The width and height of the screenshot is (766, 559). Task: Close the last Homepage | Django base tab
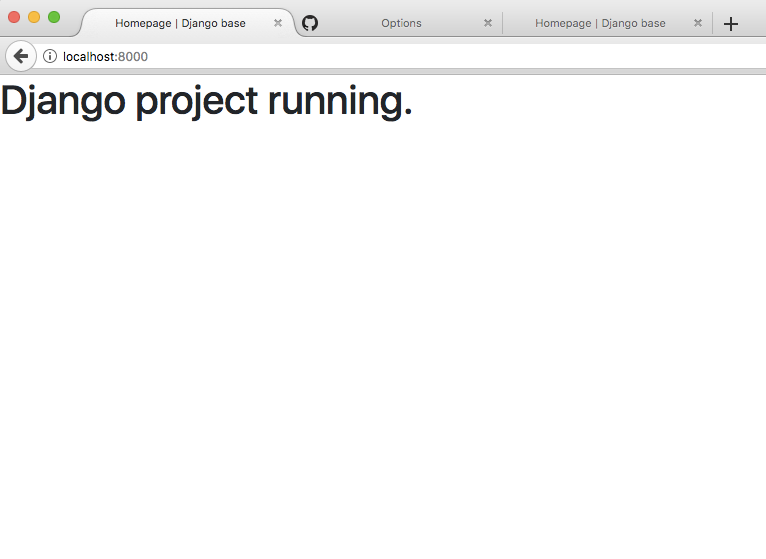coord(698,23)
